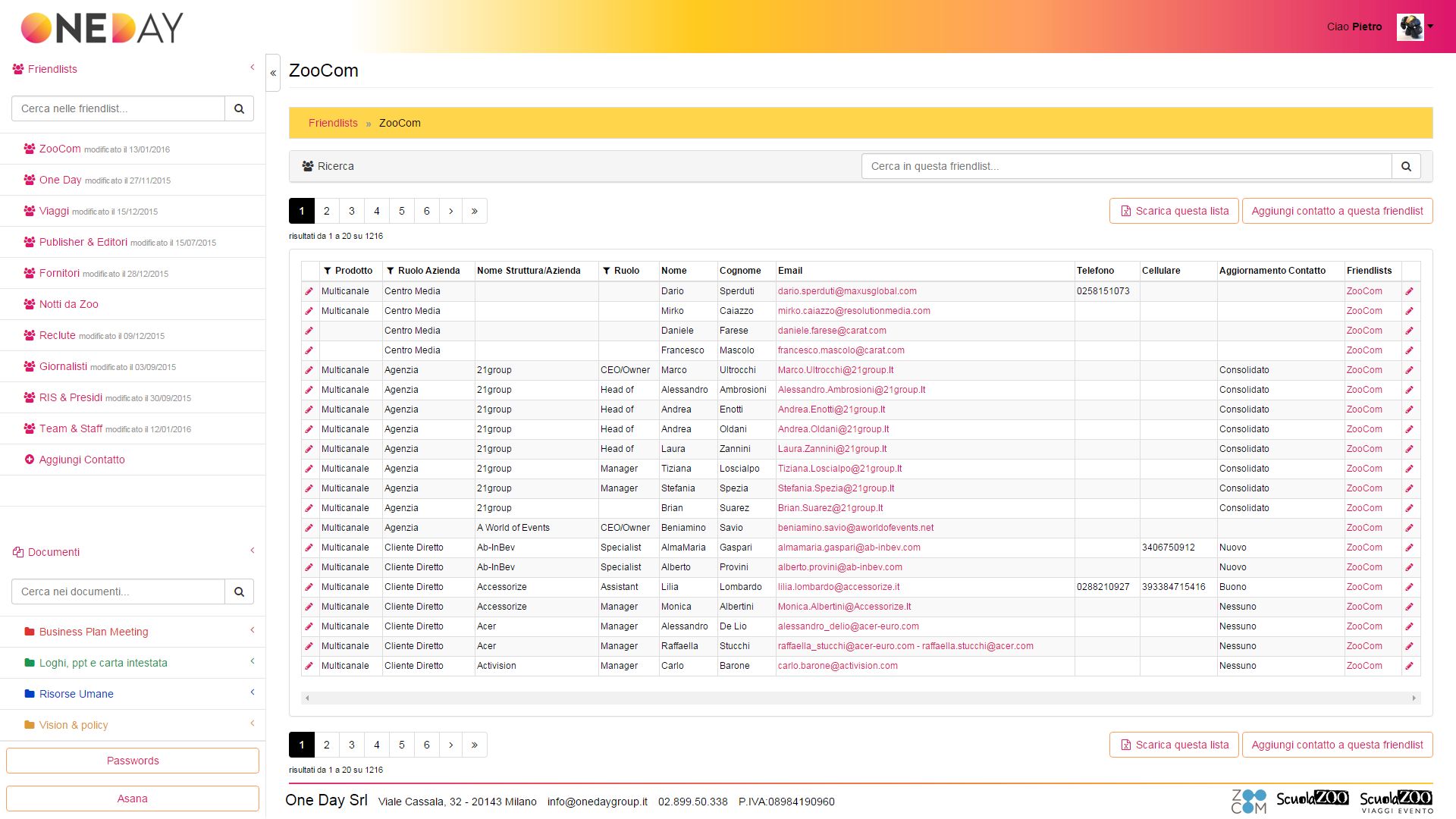Click bottom 'Scarica questa lista' button

coord(1174,745)
